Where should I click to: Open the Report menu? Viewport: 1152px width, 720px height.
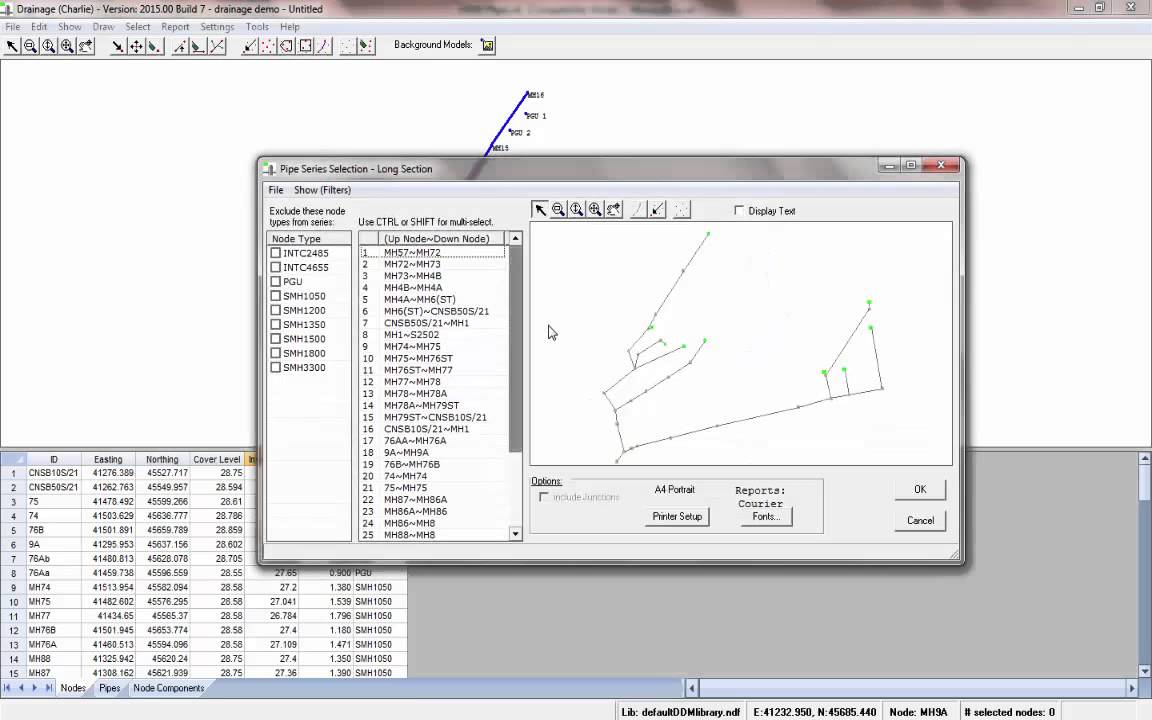coord(175,26)
